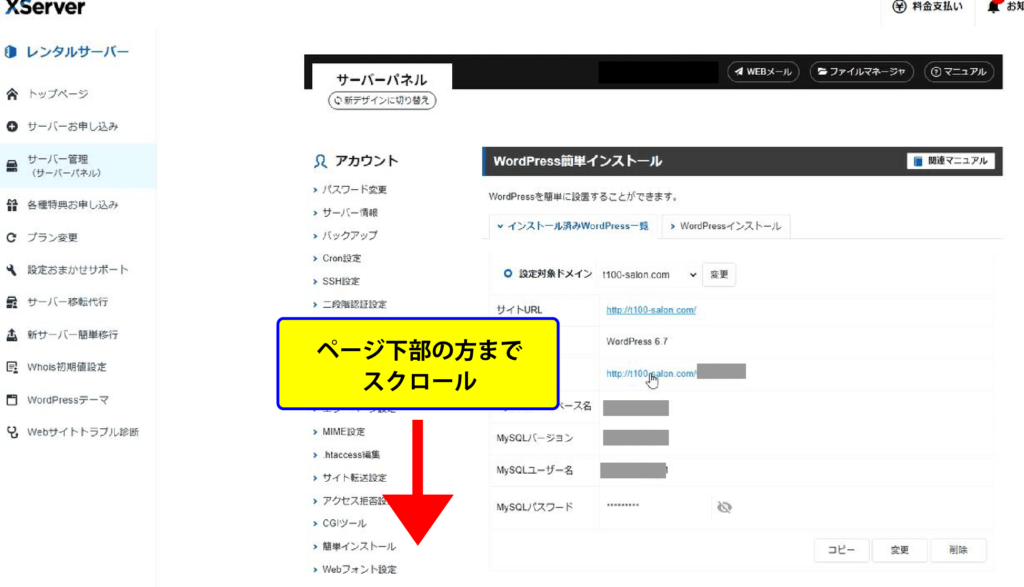Open the site URL http://t100-salon.com/ link
Viewport: 1024px width, 587px height.
[x=651, y=310]
